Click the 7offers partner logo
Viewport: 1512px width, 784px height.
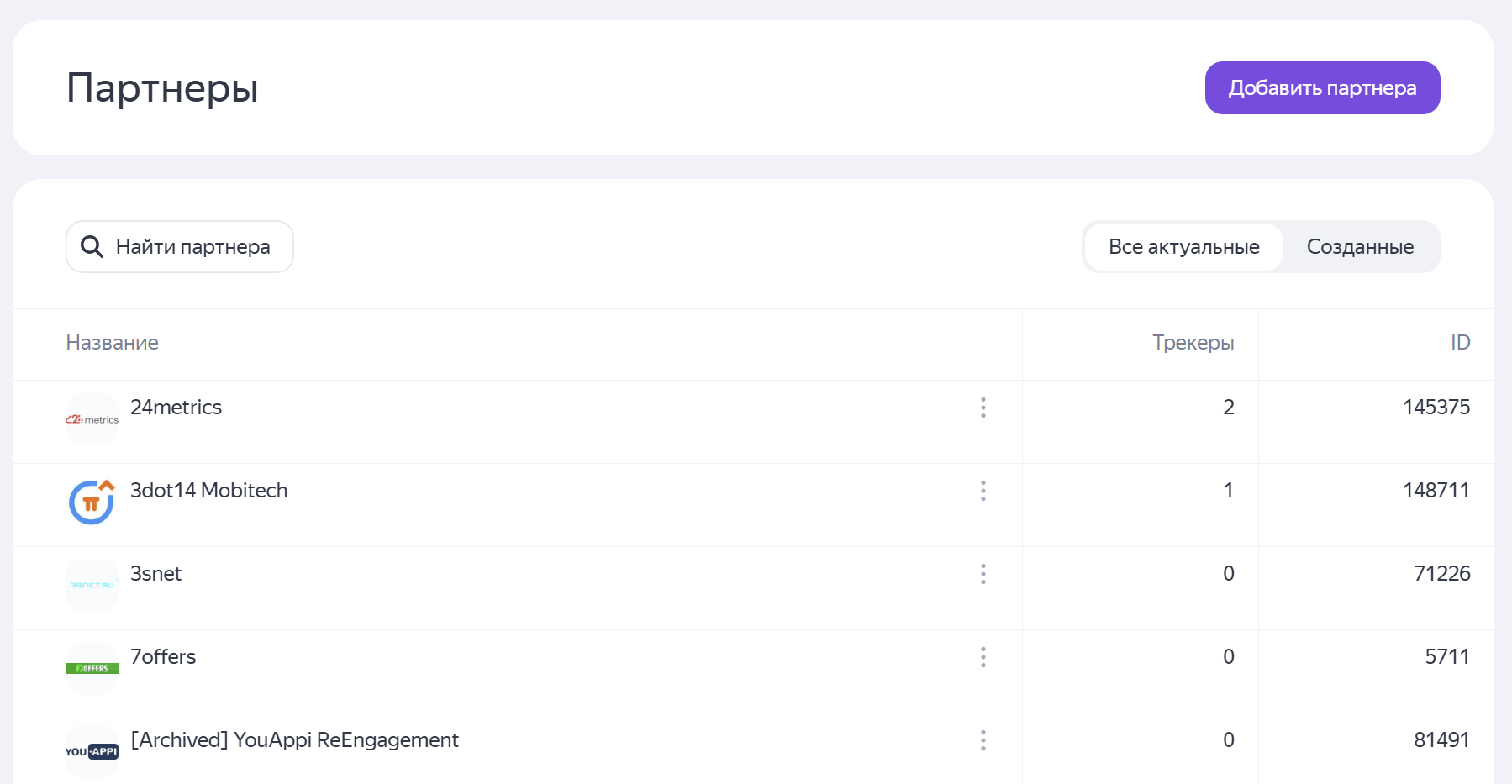[92, 668]
